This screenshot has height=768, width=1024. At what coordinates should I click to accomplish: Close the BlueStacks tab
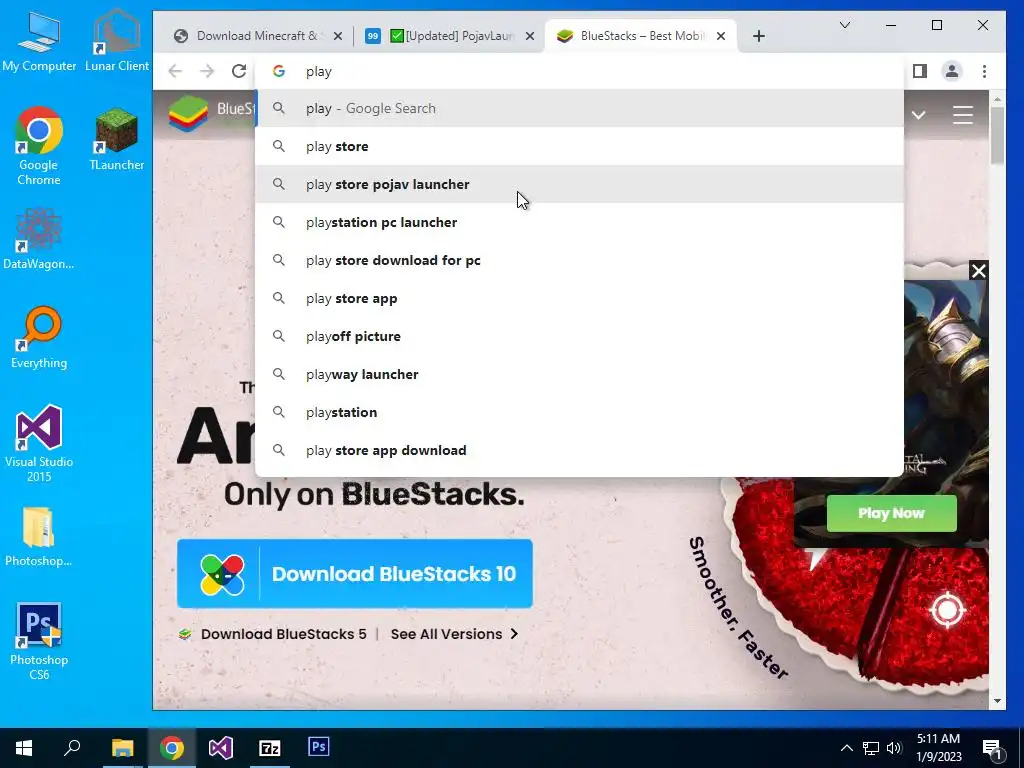720,36
